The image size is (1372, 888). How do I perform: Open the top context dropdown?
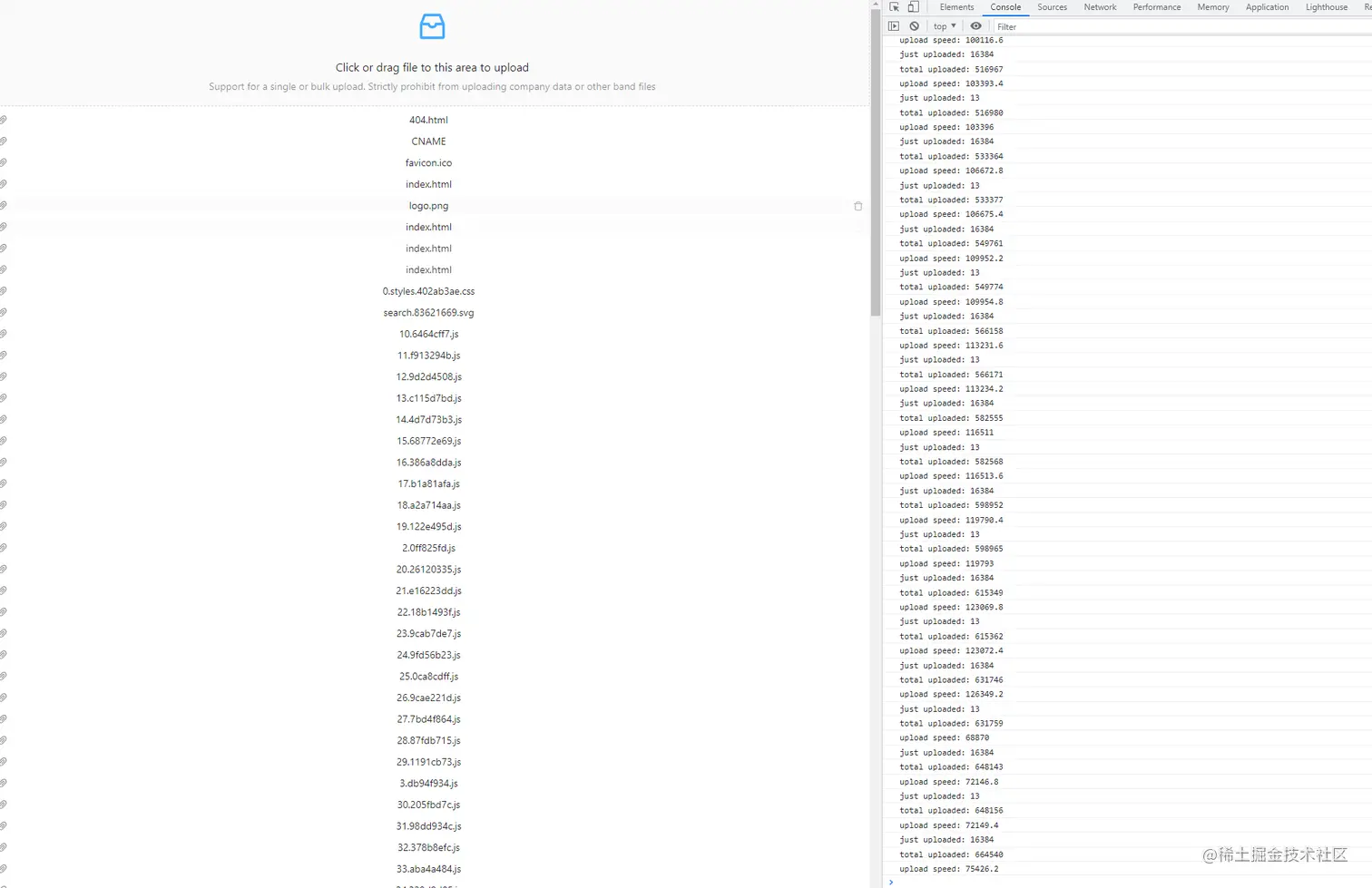pyautogui.click(x=945, y=26)
